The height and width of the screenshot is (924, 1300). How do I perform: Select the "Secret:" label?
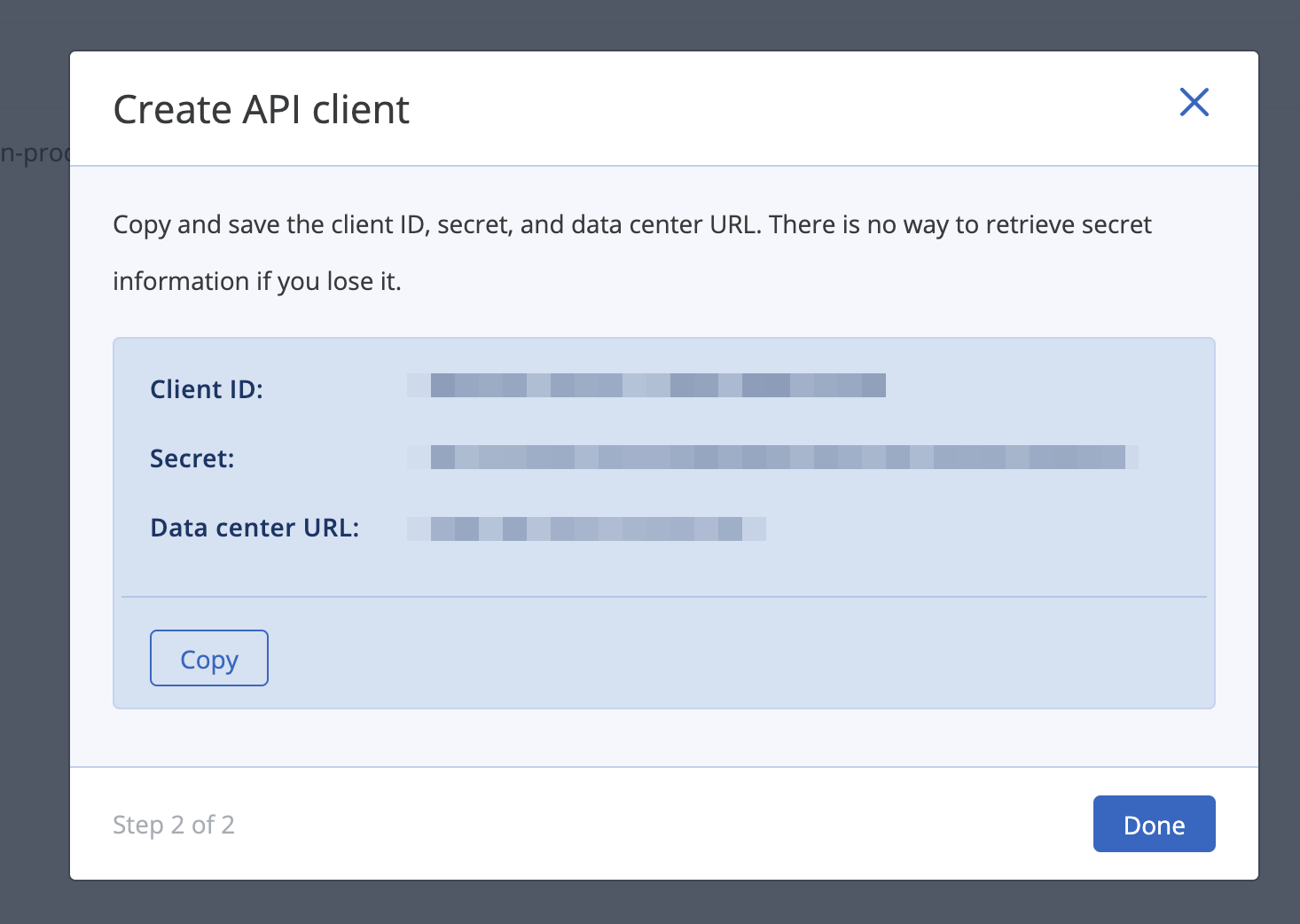coord(192,458)
